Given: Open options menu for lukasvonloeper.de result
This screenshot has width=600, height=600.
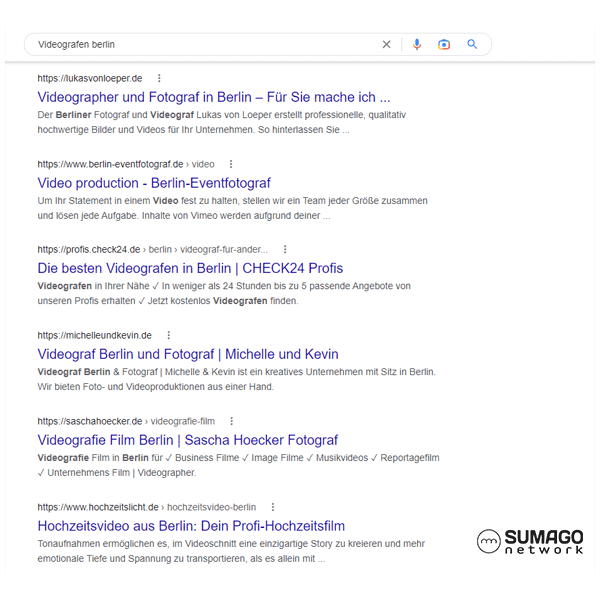Looking at the screenshot, I should point(159,78).
